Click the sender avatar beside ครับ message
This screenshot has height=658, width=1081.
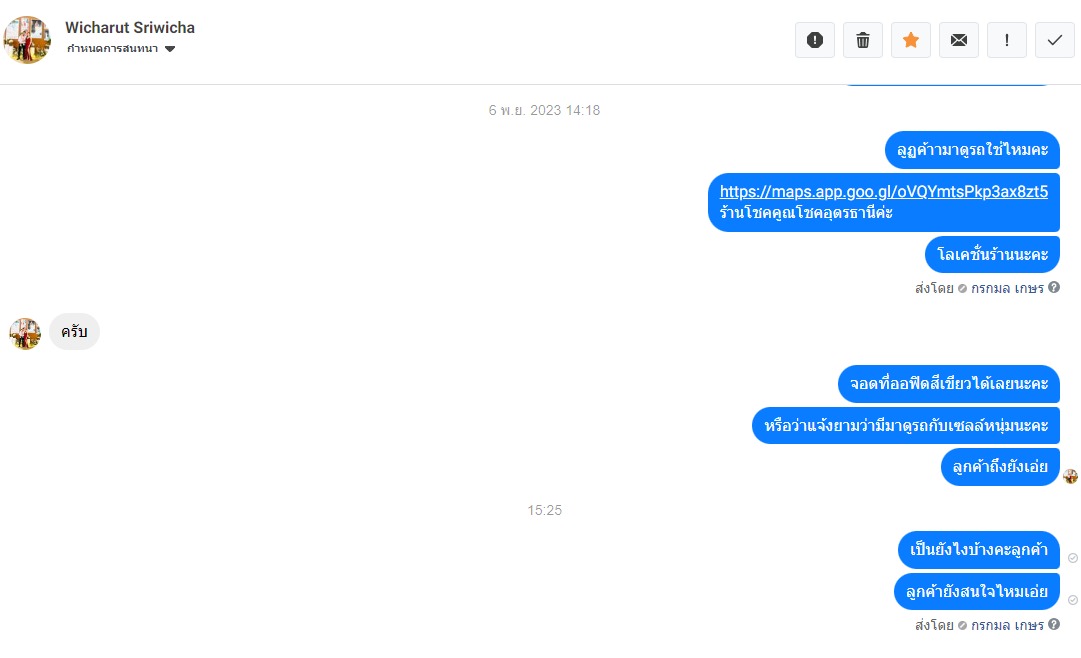[x=25, y=334]
